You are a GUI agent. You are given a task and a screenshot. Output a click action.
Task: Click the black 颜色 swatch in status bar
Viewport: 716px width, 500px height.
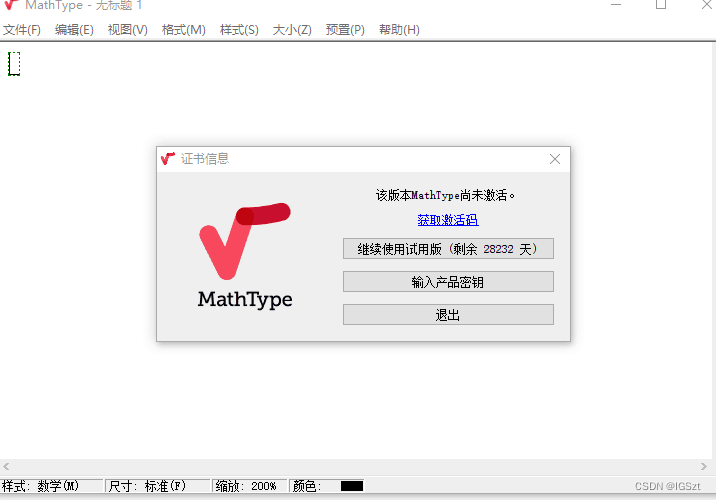pos(352,486)
